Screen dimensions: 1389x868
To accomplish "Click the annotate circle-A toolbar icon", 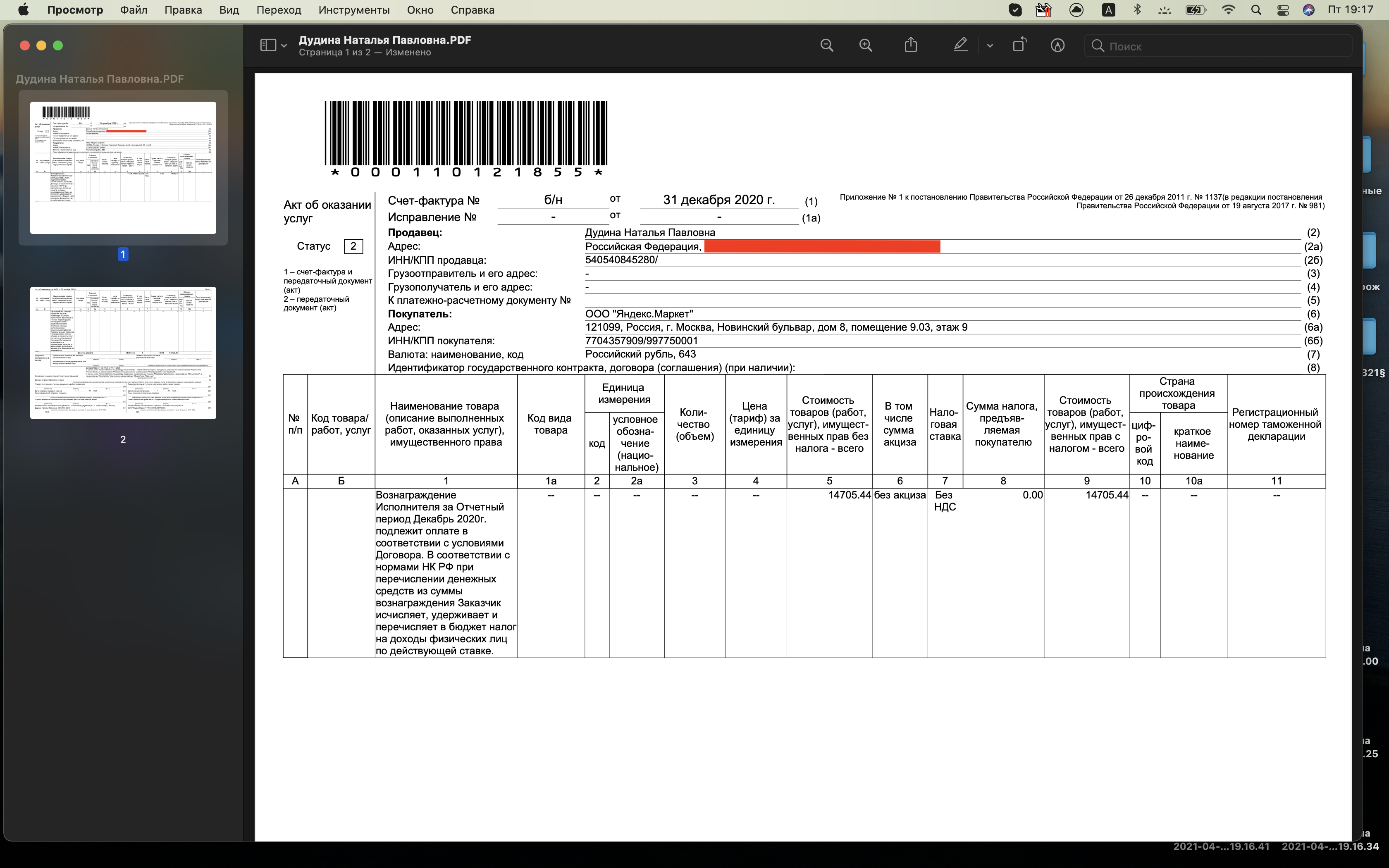I will 1057,45.
